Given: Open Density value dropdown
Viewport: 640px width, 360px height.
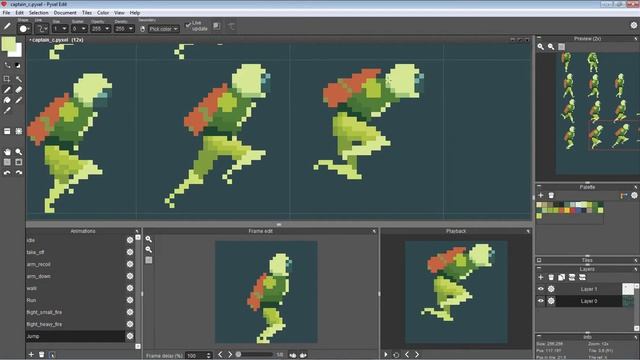Looking at the screenshot, I should point(124,29).
